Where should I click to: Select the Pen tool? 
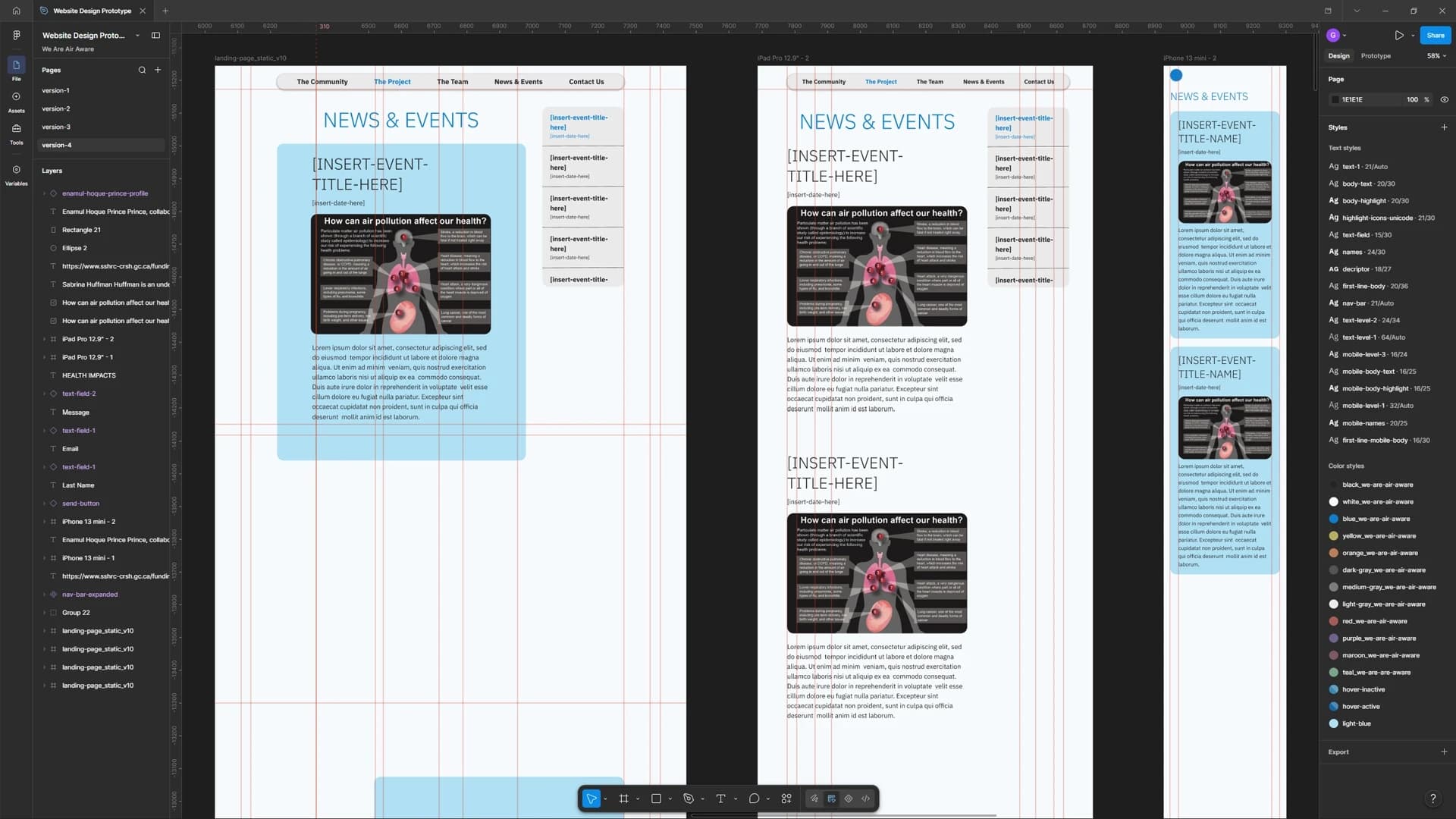point(689,799)
